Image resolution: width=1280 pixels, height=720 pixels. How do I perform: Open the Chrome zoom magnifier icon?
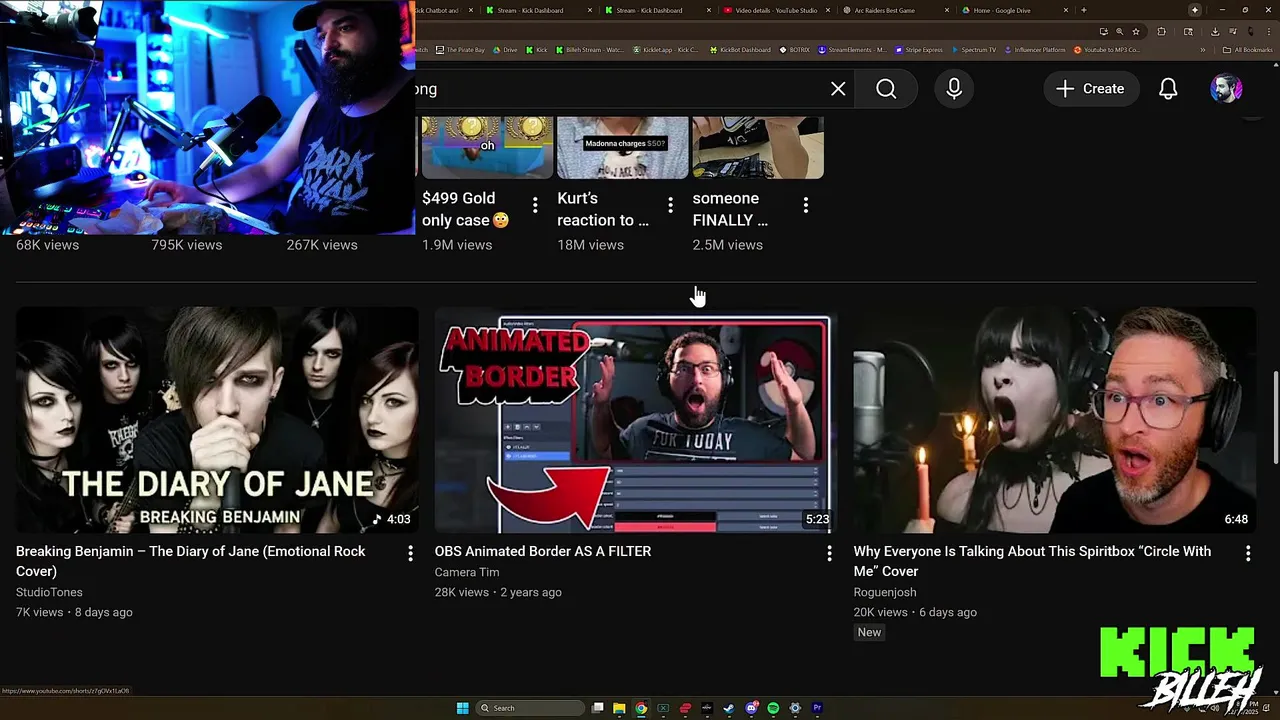[1119, 31]
